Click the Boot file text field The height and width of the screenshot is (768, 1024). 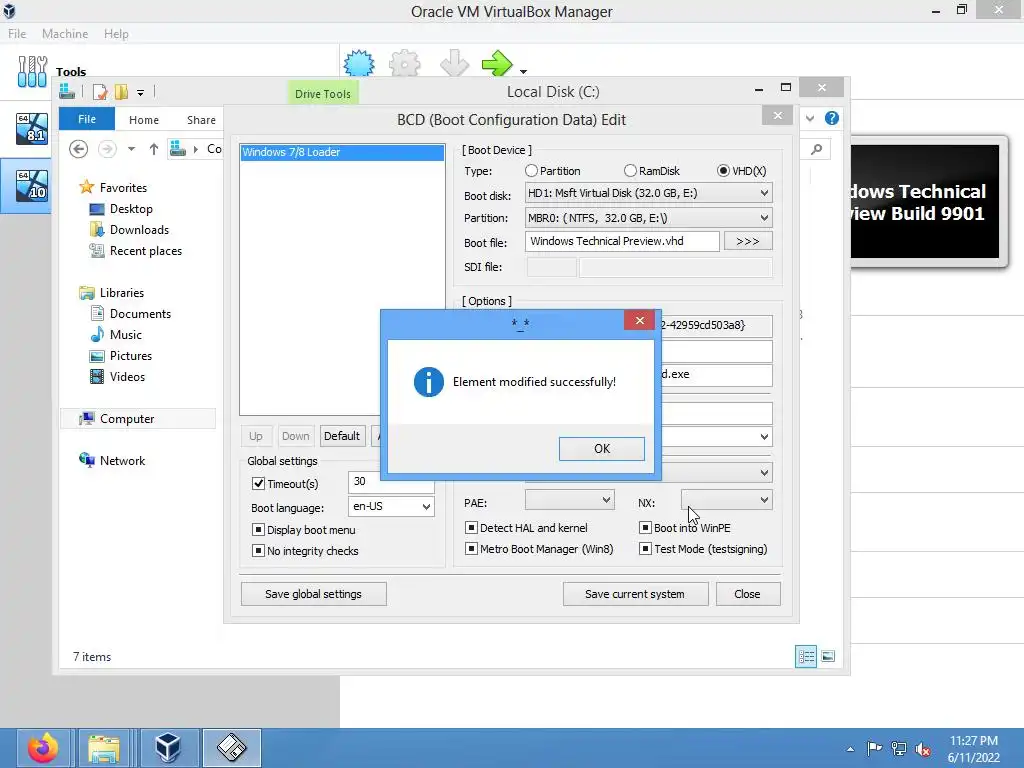pos(622,241)
